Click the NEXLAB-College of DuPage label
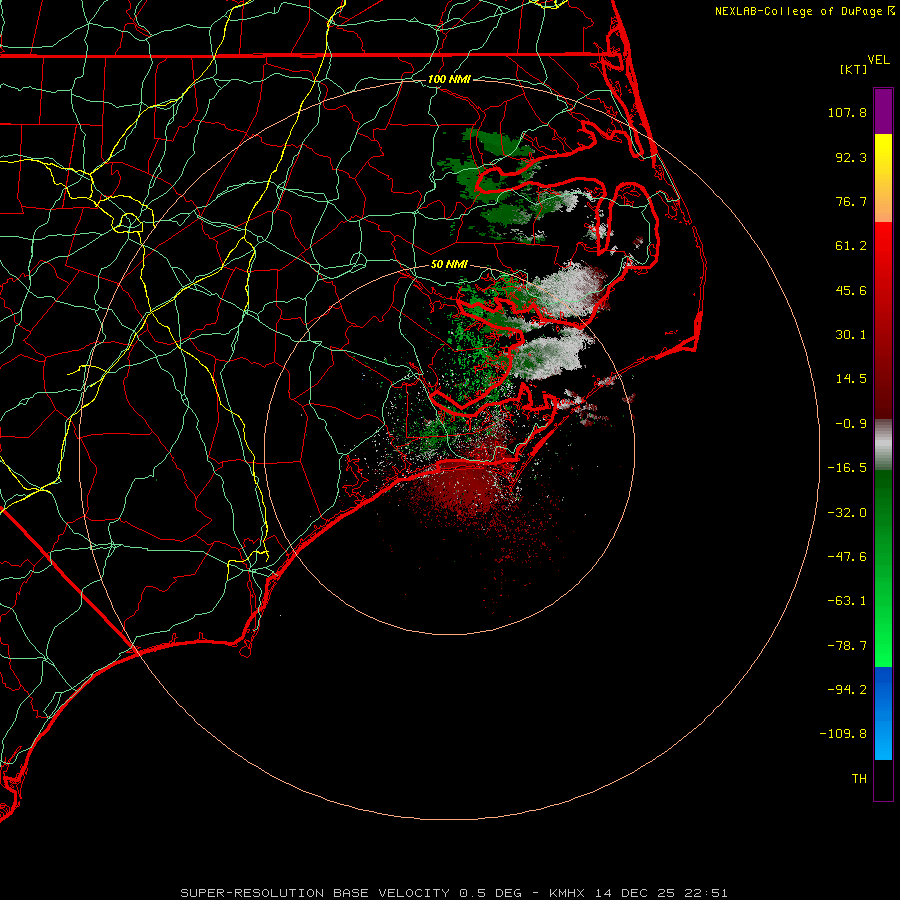The width and height of the screenshot is (900, 900). pyautogui.click(x=799, y=11)
